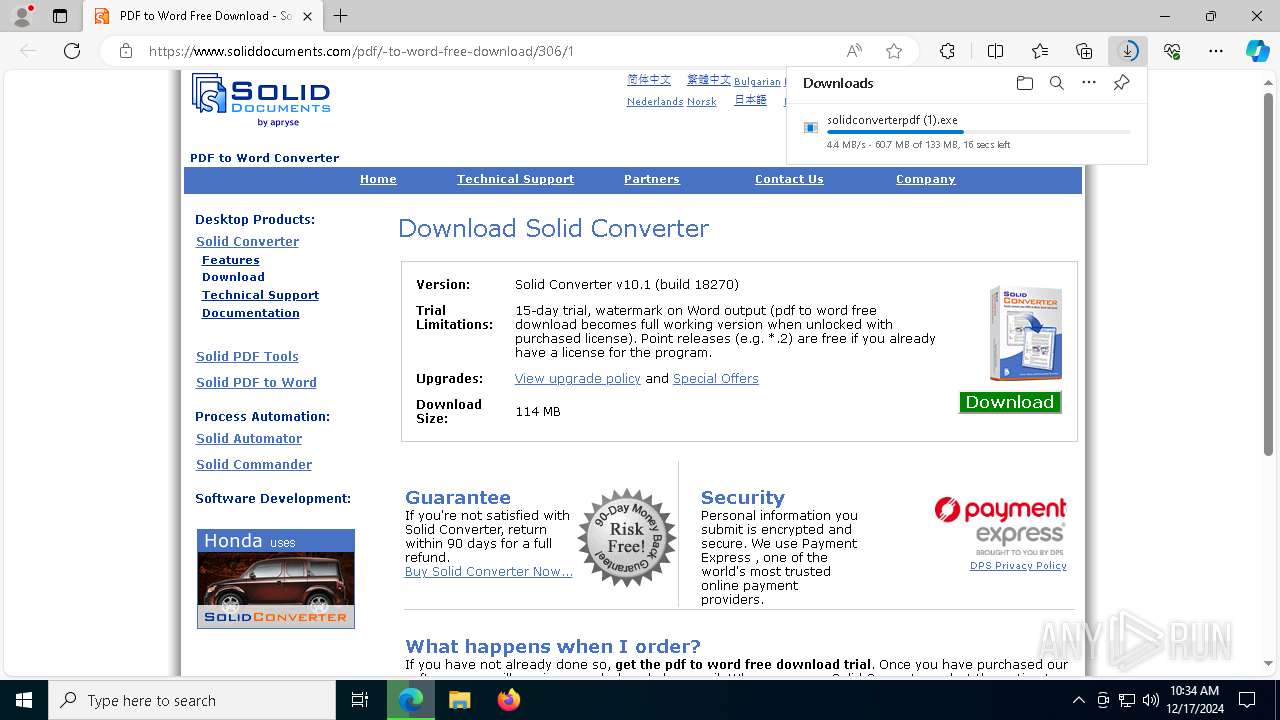
Task: Open the Solid PDF Tools link
Action: (x=247, y=356)
